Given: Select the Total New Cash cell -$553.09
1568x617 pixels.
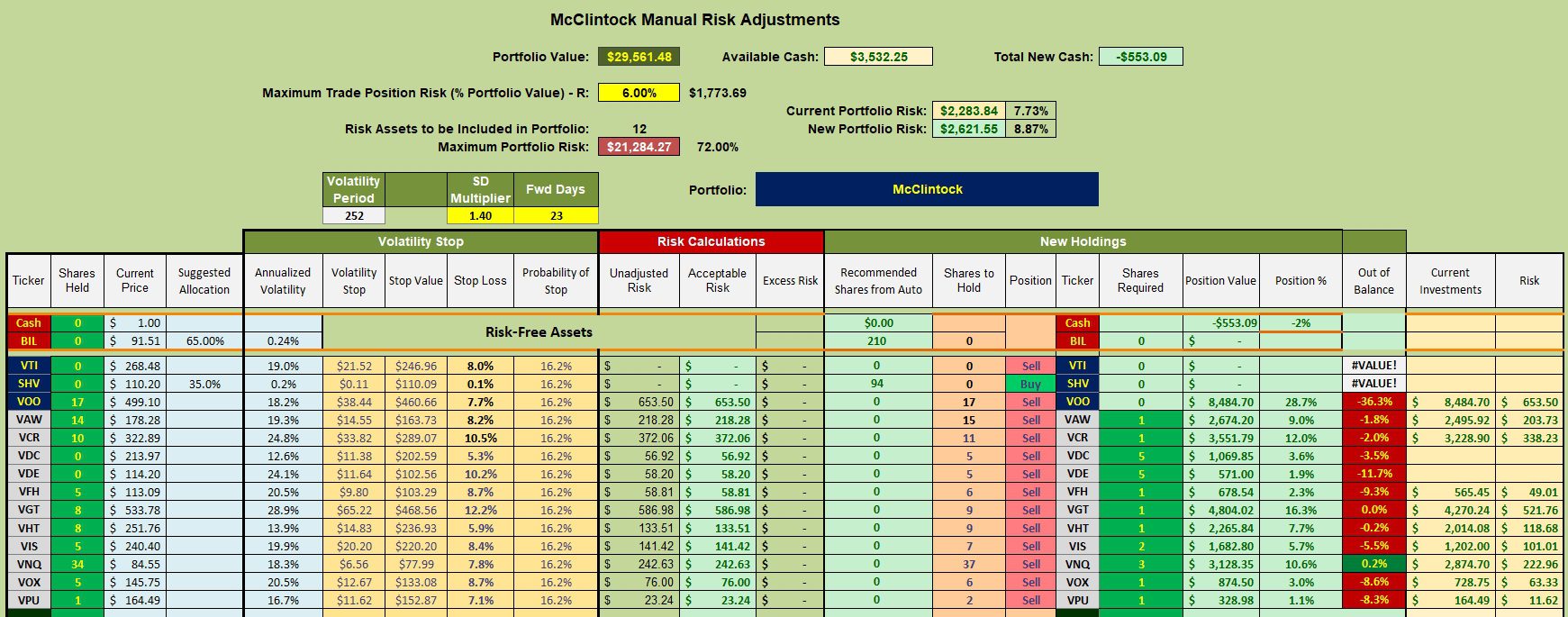Looking at the screenshot, I should click(1140, 57).
